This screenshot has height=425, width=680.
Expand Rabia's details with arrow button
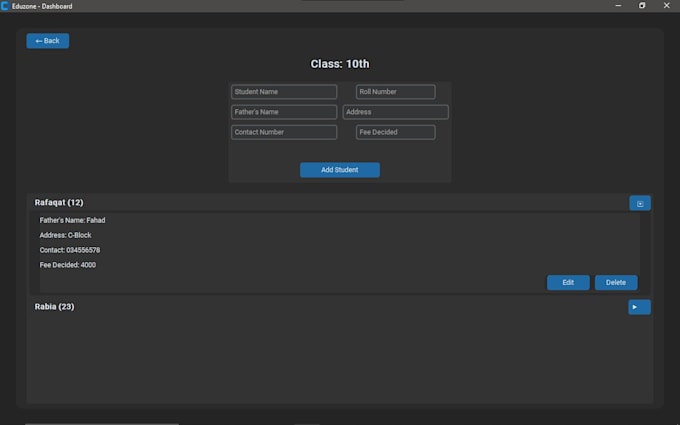(639, 307)
